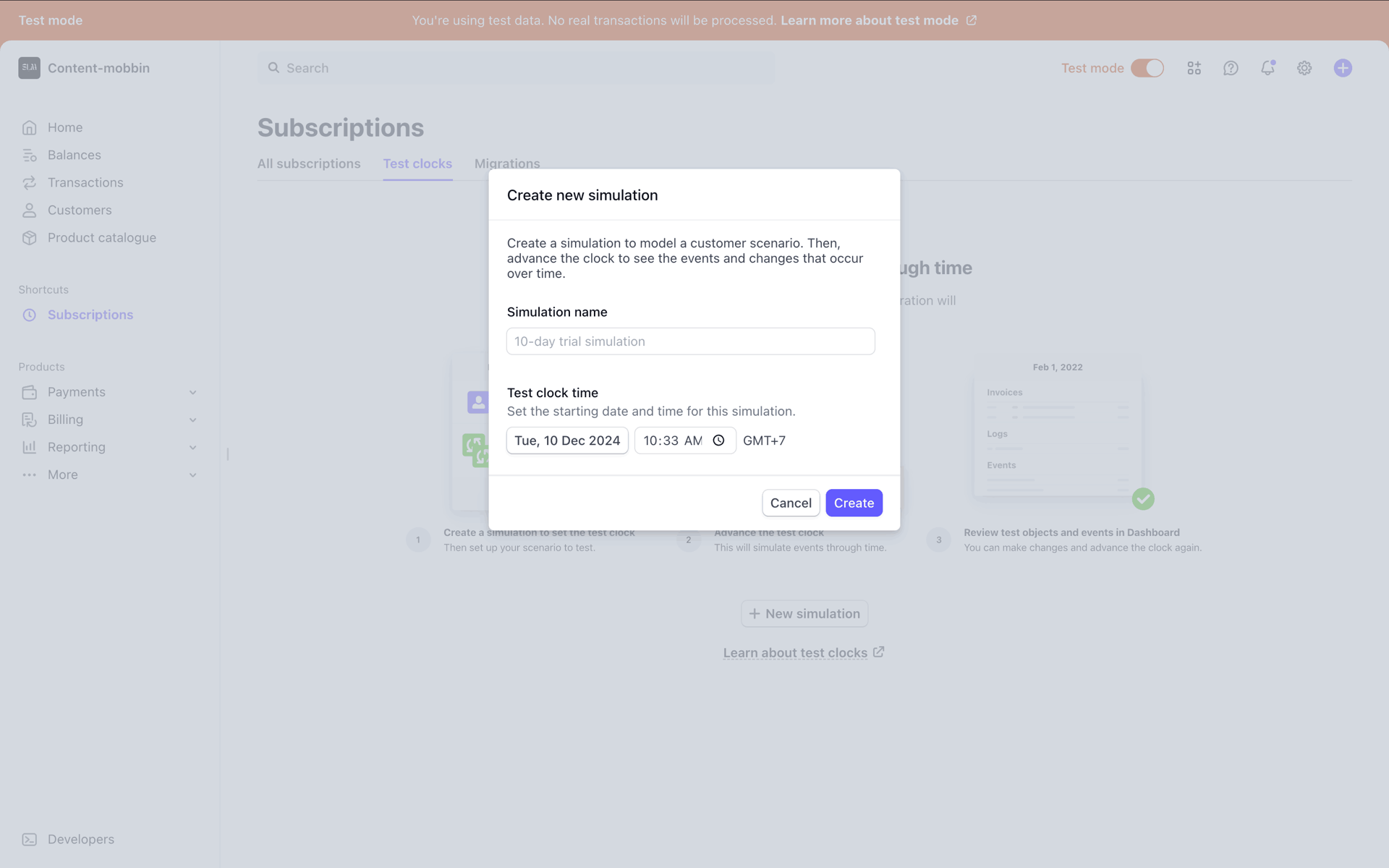Click the 10:33 AM time field

[685, 441]
